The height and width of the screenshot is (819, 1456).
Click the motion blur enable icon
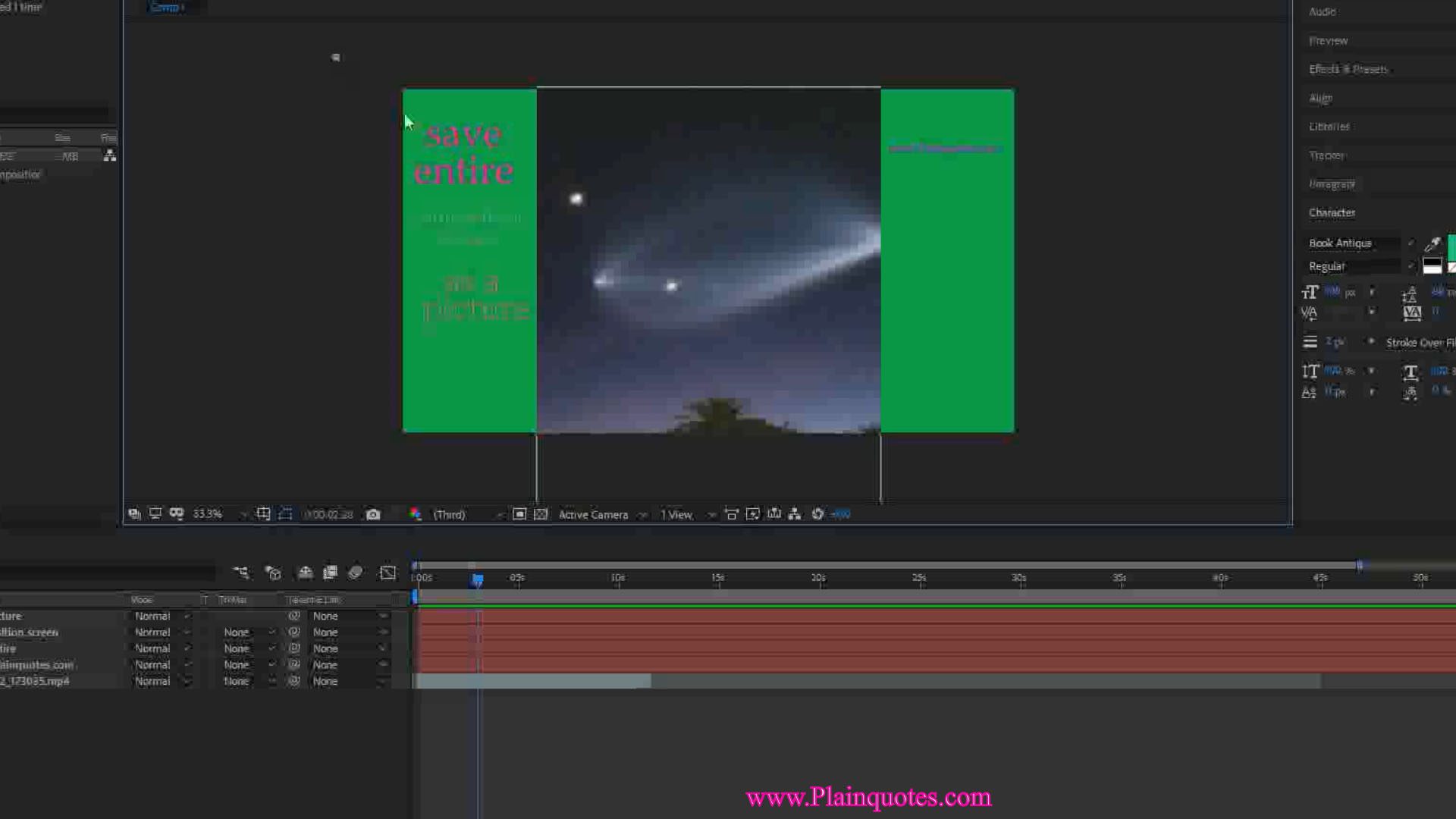coord(355,573)
